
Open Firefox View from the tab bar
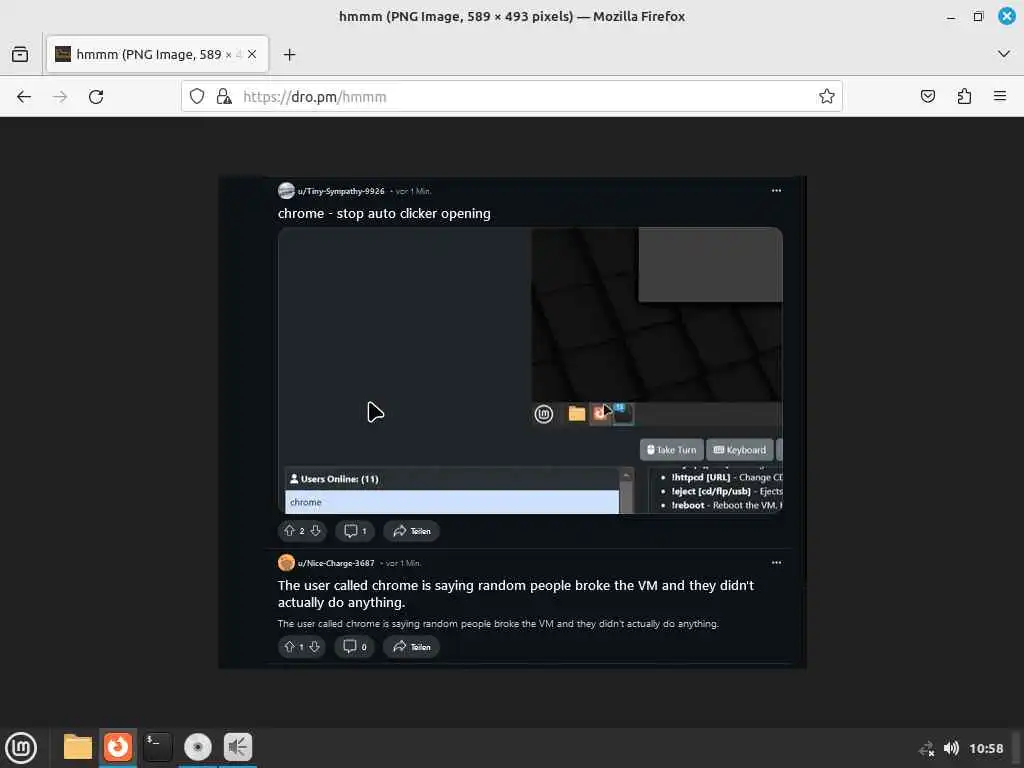(20, 54)
